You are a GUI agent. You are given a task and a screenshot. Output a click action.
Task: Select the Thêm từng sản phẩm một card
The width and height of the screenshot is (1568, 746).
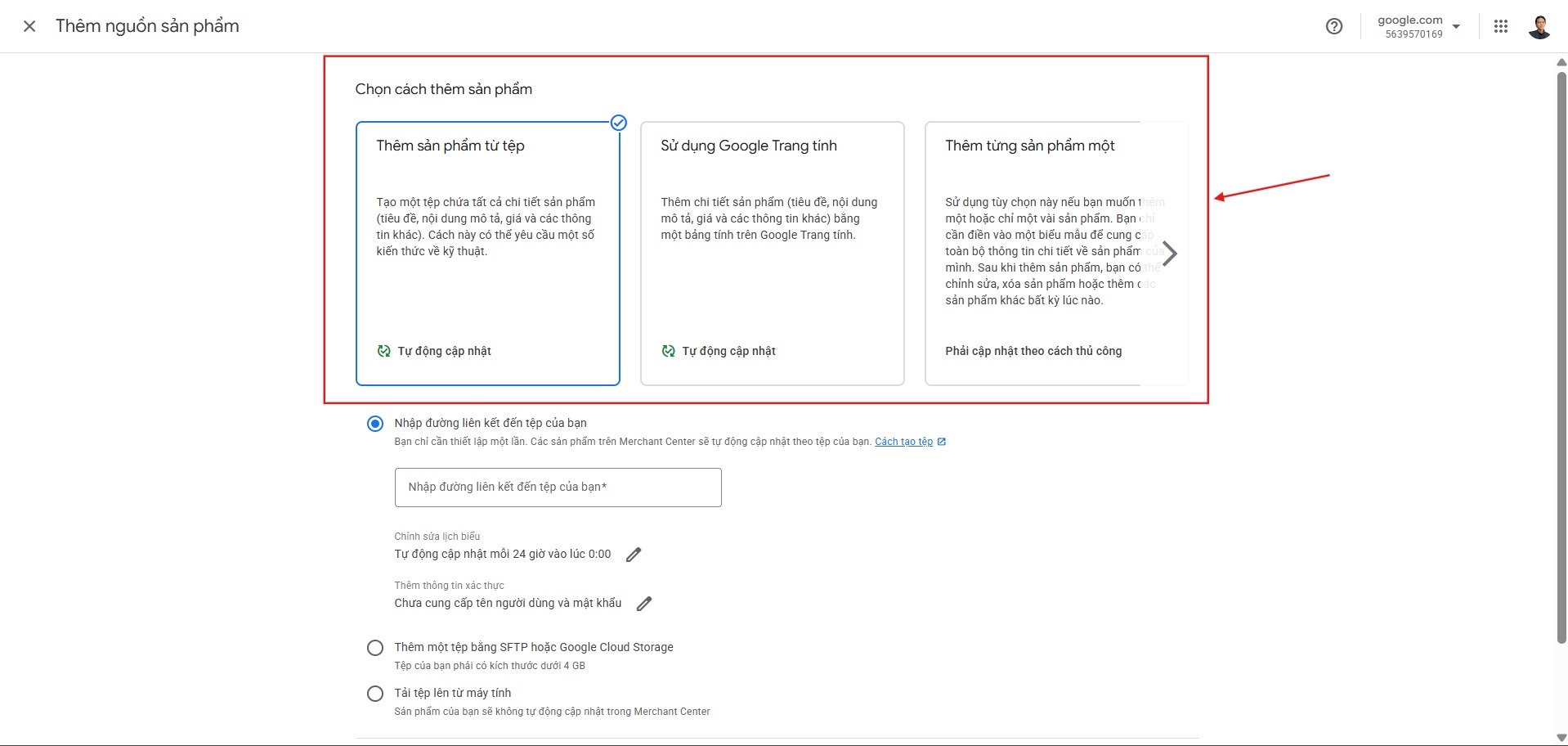pos(1056,254)
